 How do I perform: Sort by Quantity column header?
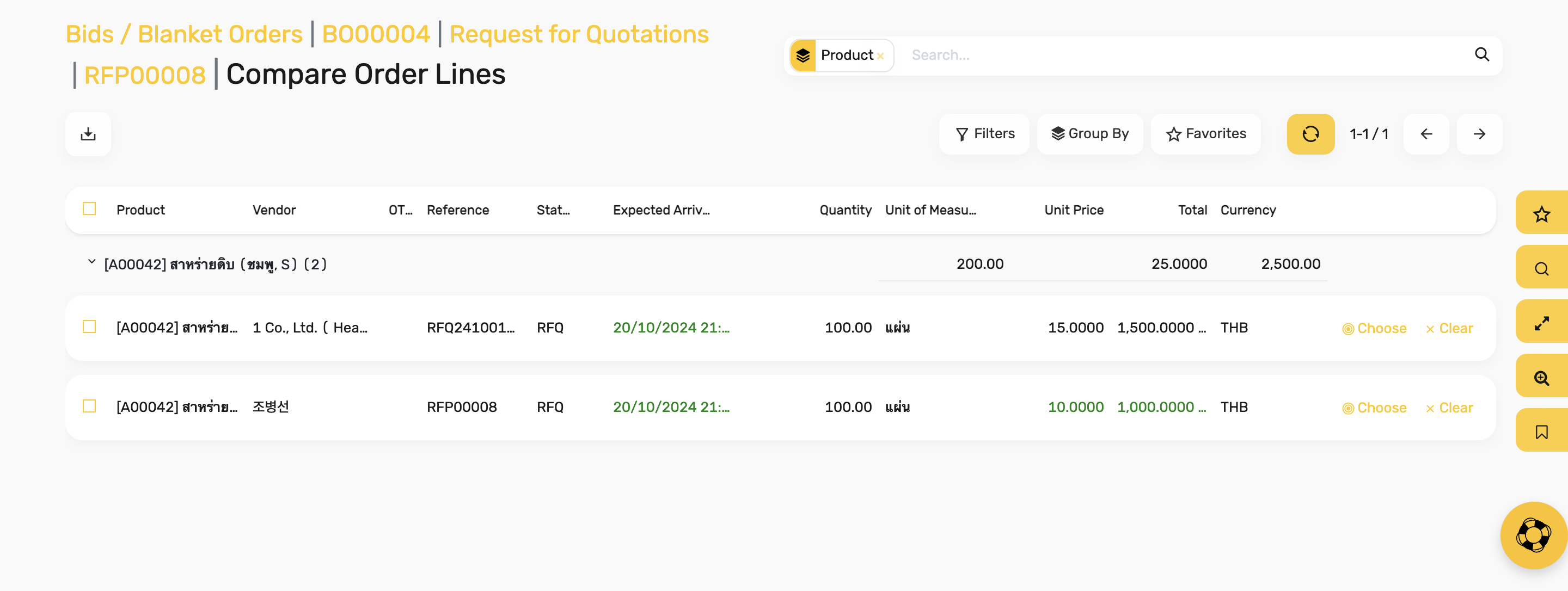tap(846, 210)
